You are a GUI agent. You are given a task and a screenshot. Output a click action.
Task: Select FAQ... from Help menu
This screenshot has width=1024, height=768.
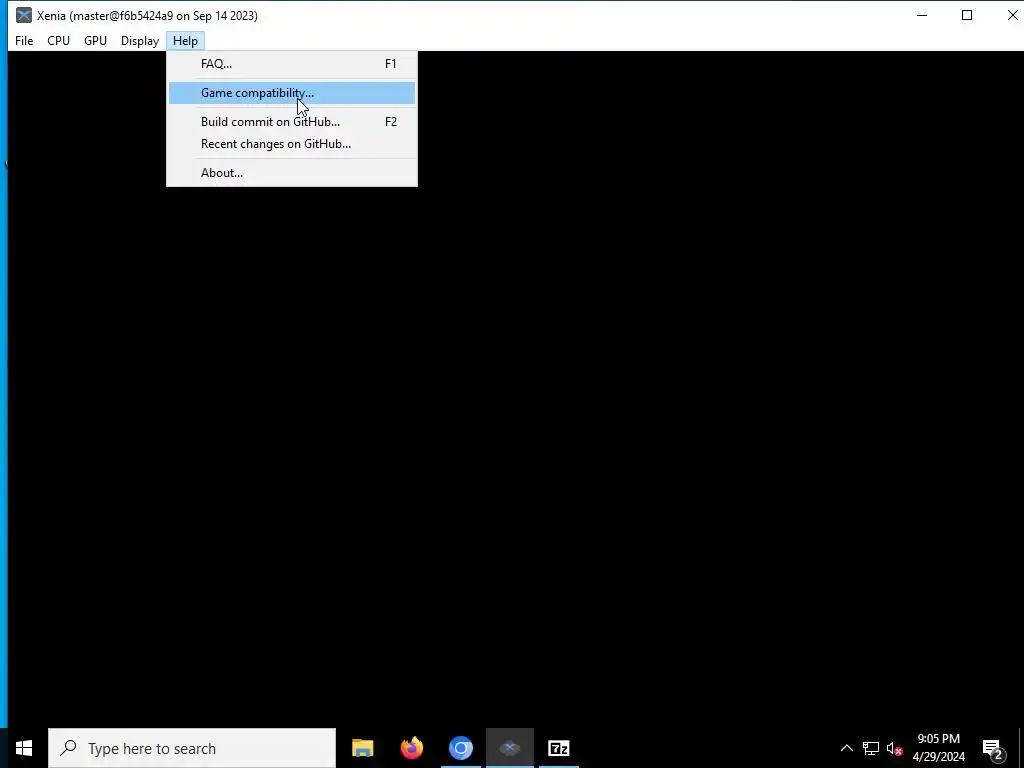292,64
